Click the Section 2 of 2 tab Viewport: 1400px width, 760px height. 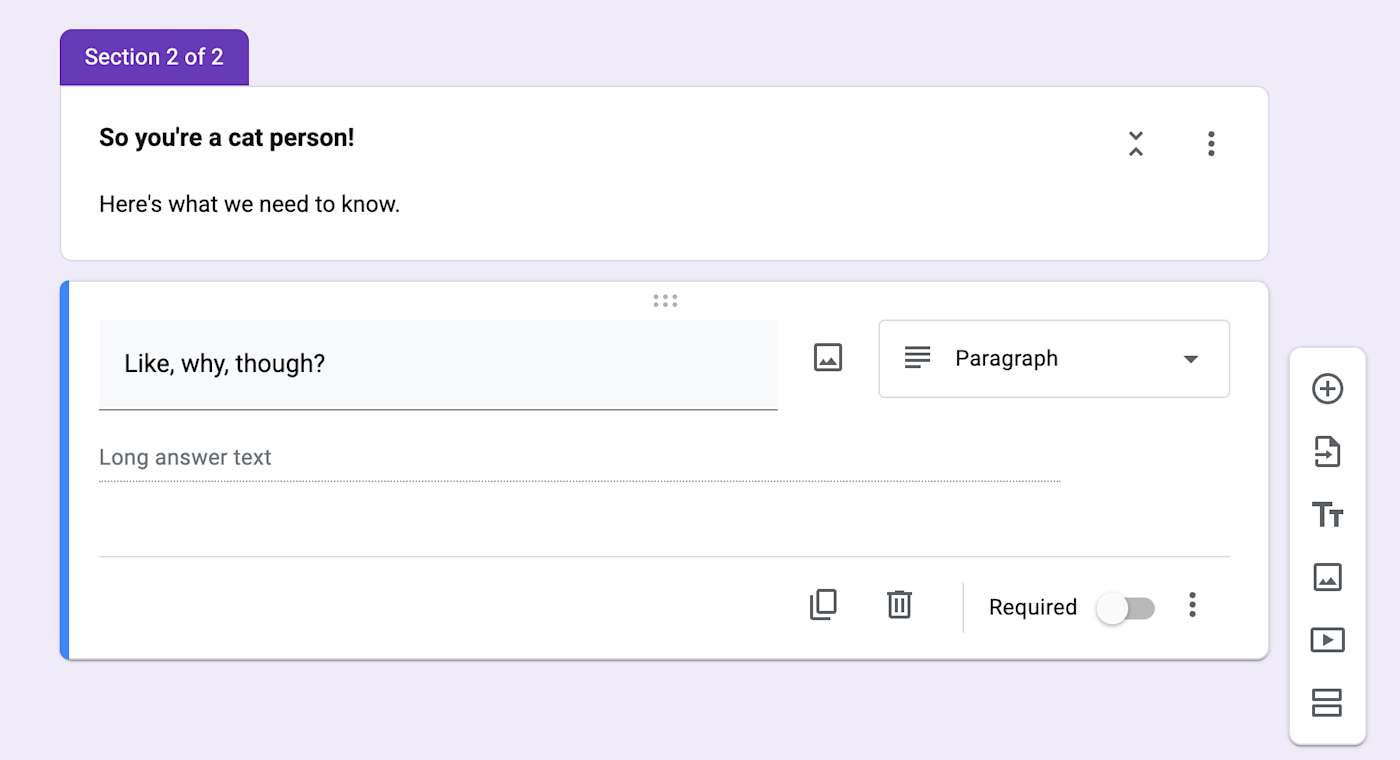[x=154, y=57]
